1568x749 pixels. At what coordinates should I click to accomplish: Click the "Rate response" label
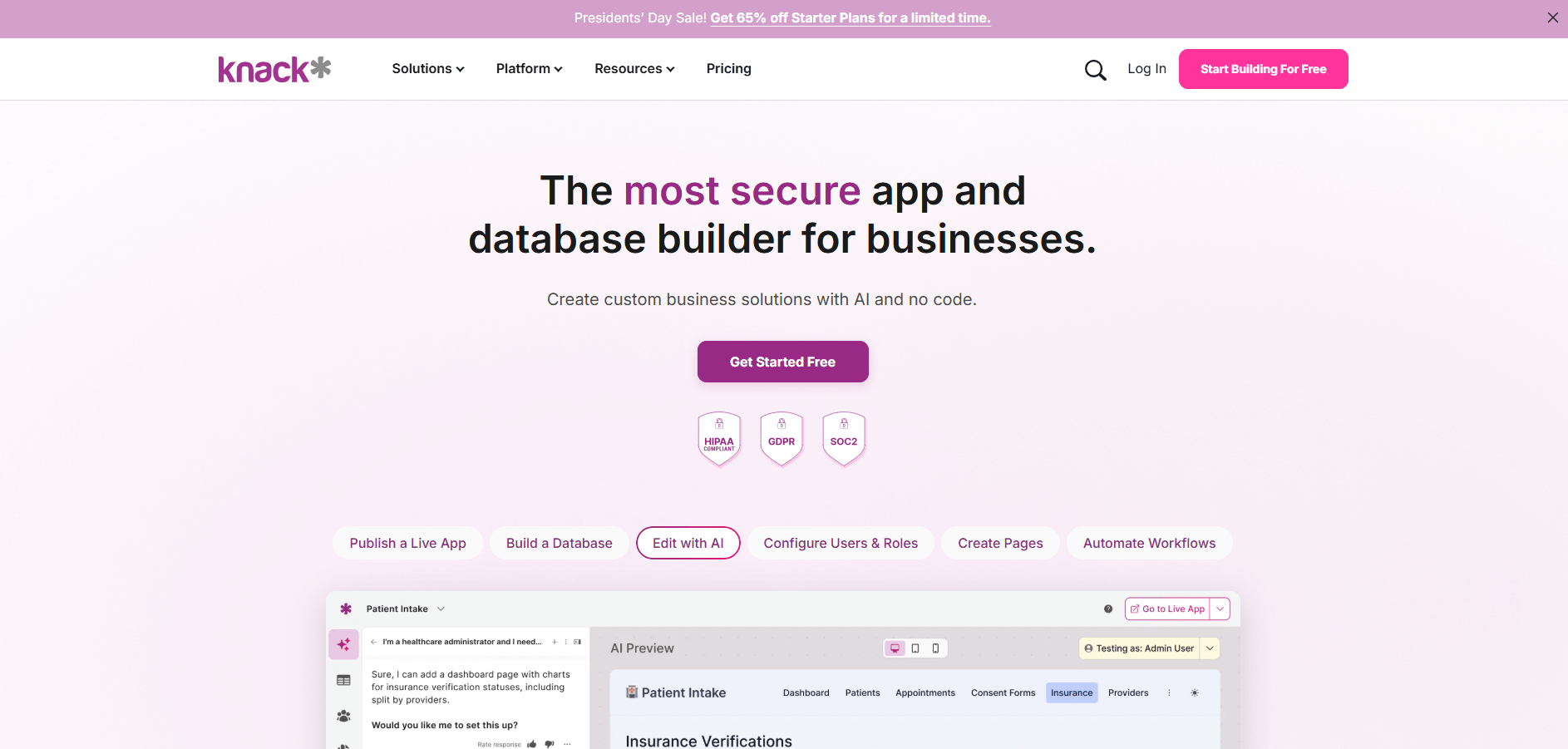[499, 745]
